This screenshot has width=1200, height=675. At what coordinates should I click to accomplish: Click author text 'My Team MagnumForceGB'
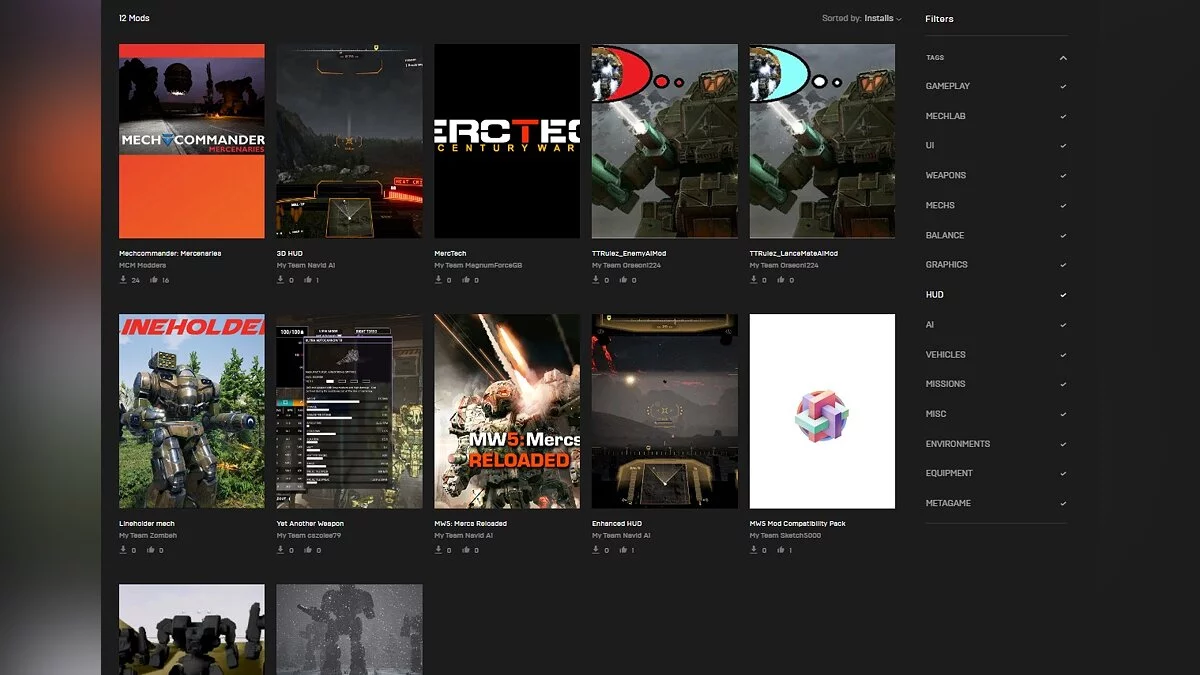(x=478, y=266)
